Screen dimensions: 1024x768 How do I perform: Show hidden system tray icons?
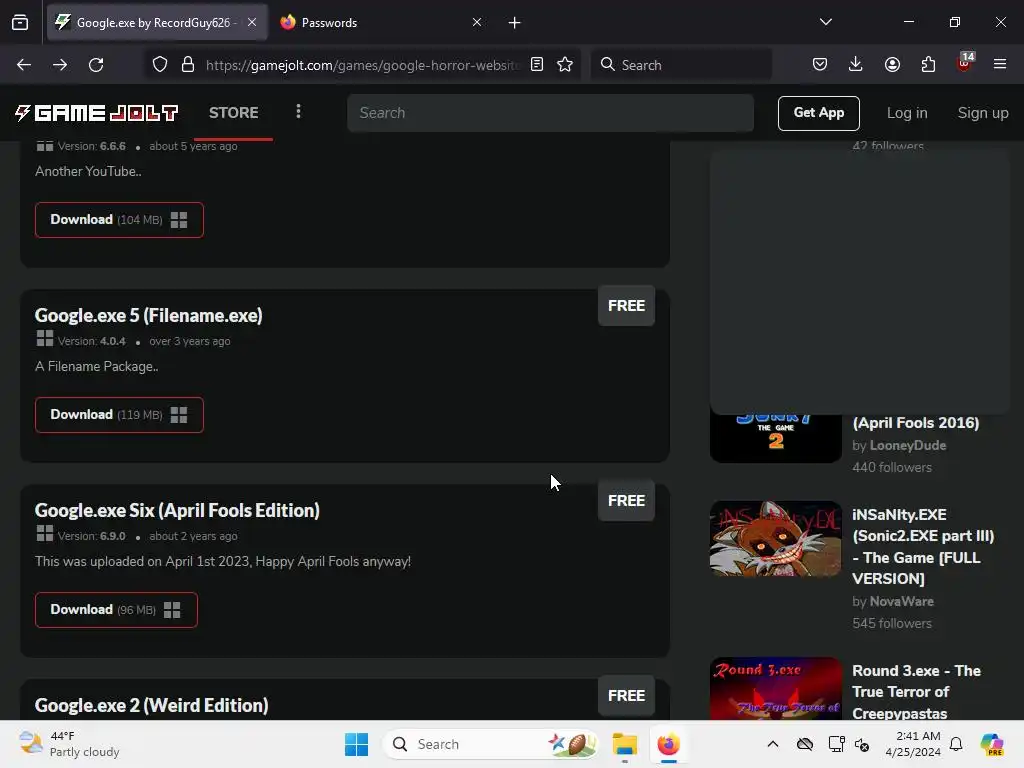(x=773, y=744)
